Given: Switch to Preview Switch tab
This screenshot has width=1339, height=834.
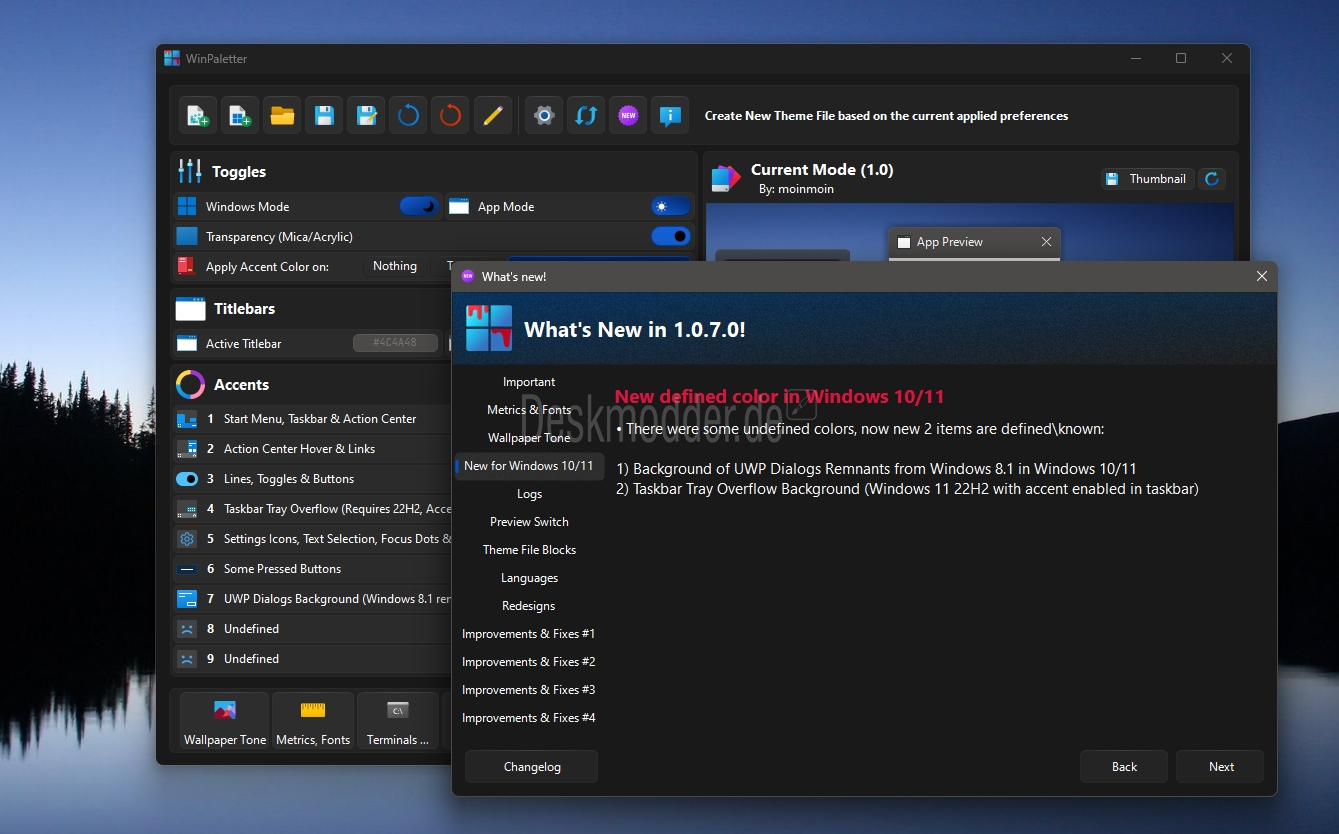Looking at the screenshot, I should coord(529,522).
